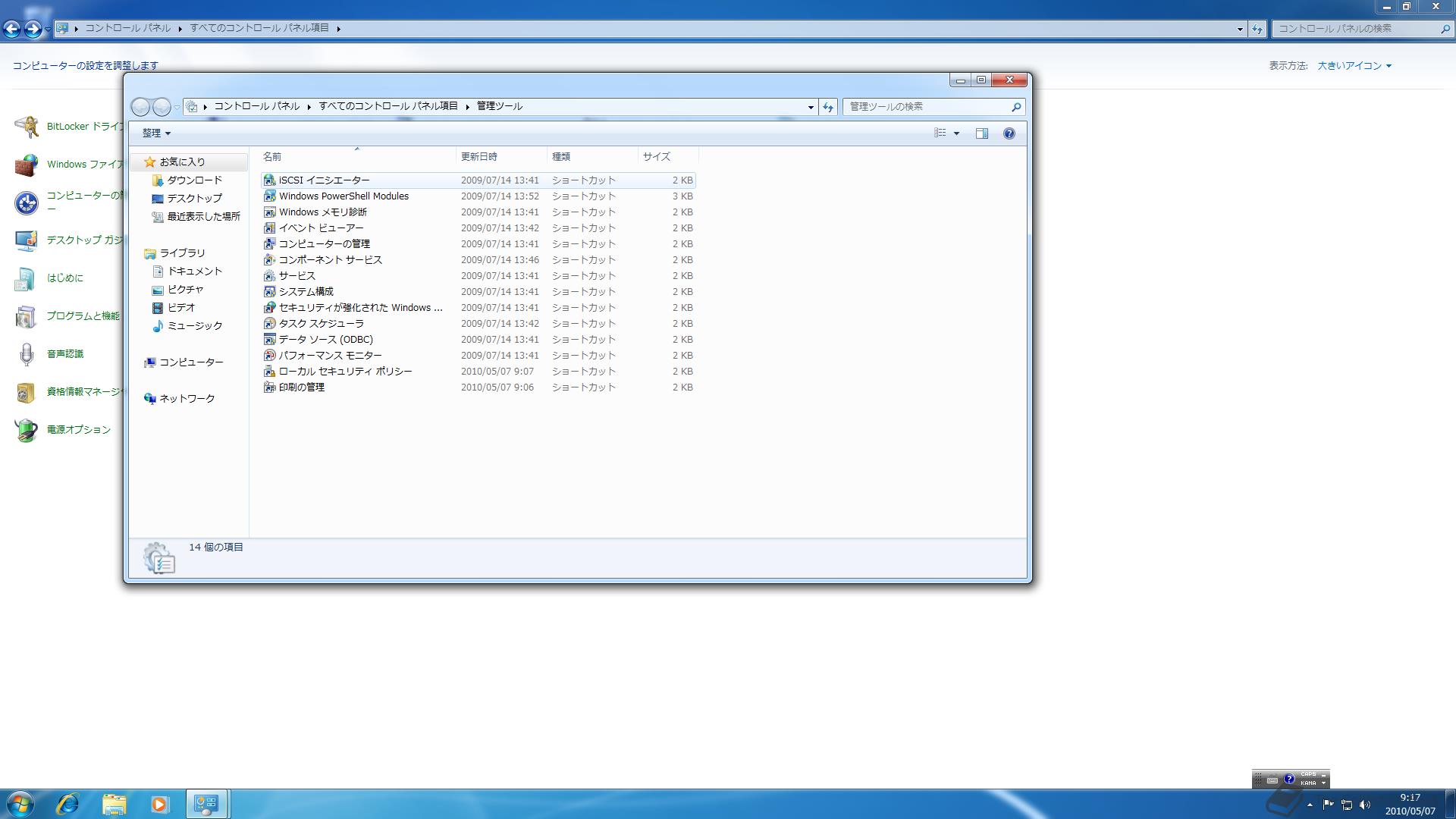Click the volume speaker icon in system tray
The width and height of the screenshot is (1456, 819).
click(1366, 805)
